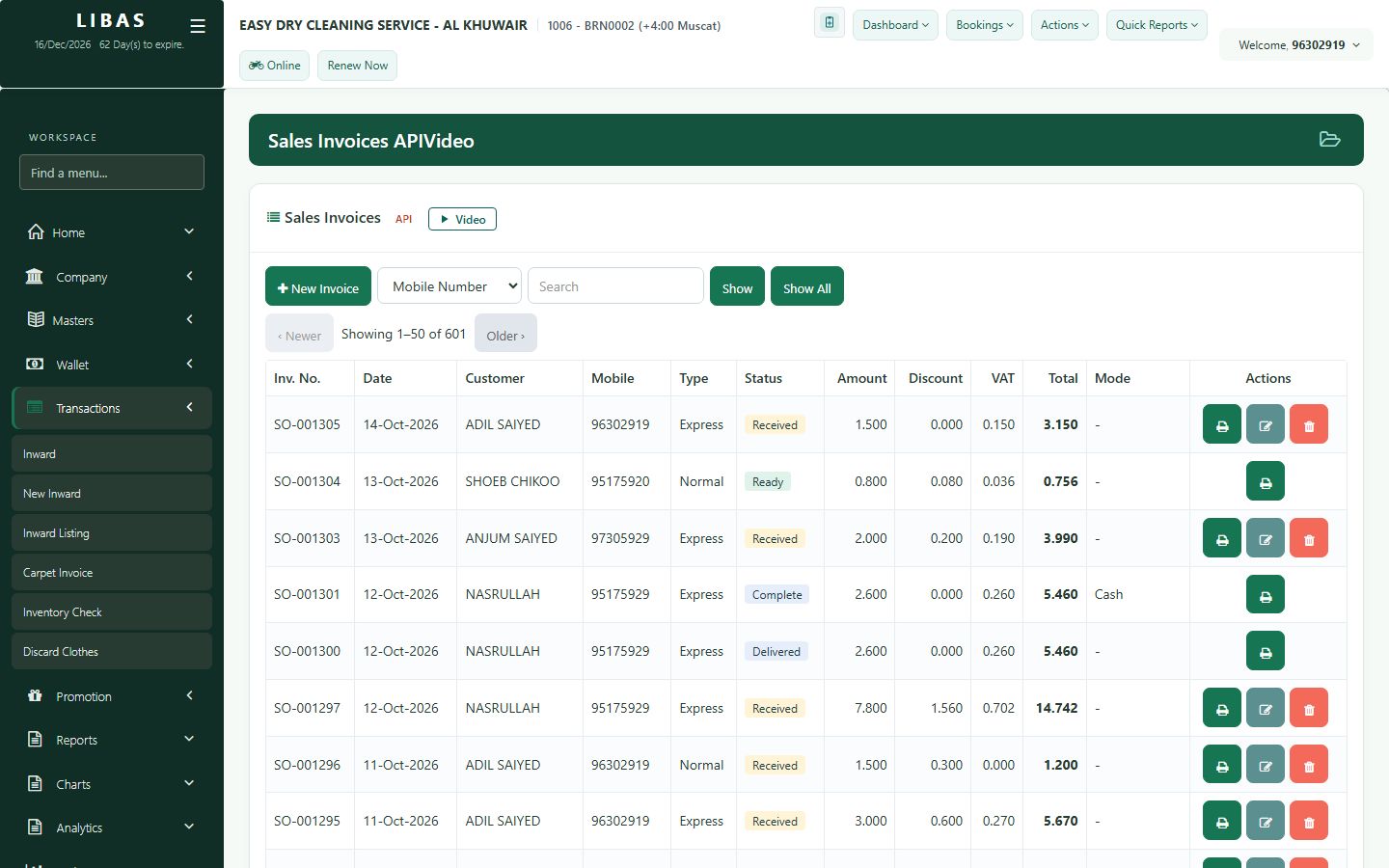
Task: Click the New Invoice button
Action: click(x=318, y=286)
